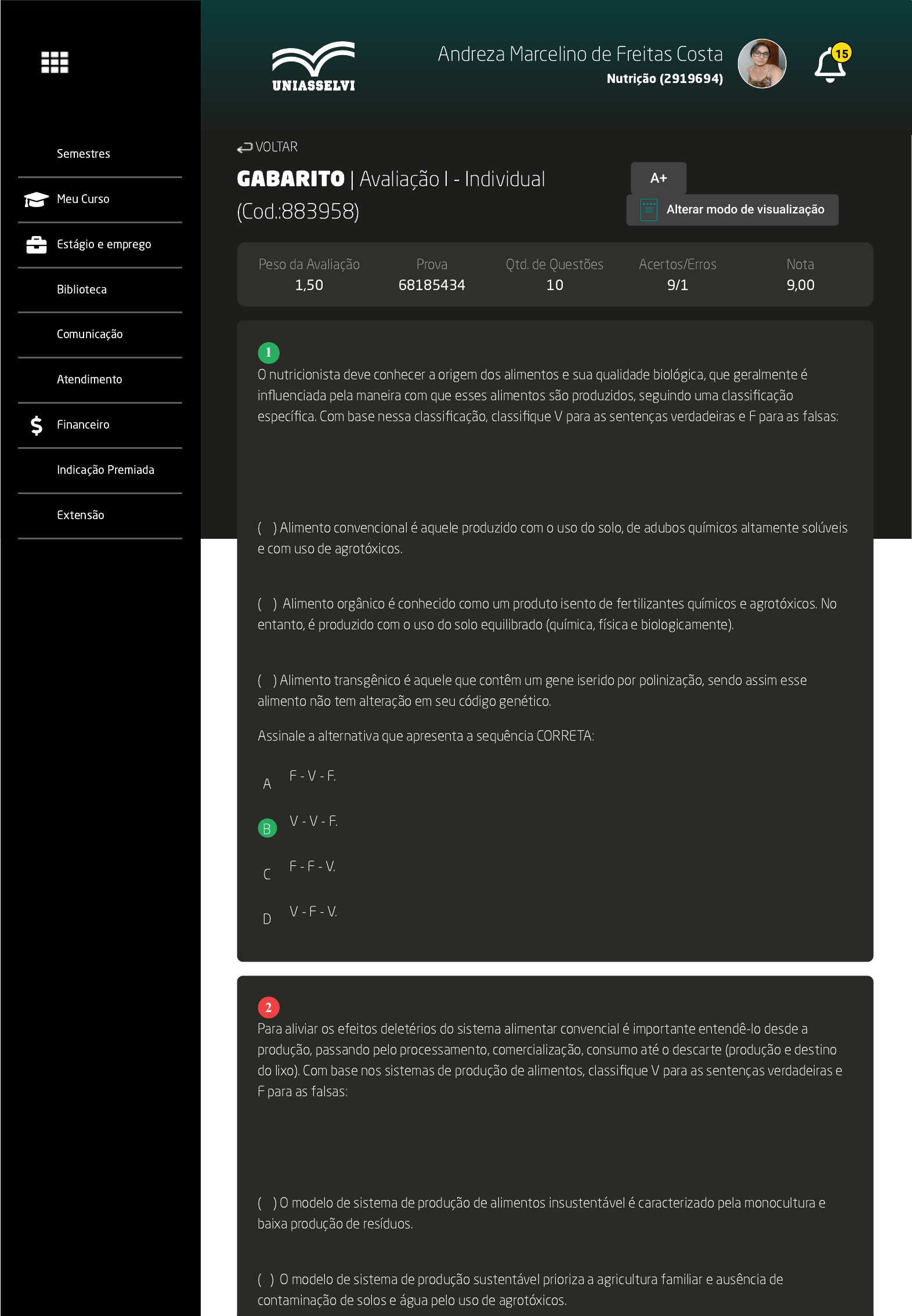The width and height of the screenshot is (912, 1316).
Task: Open the grid apps menu icon
Action: tap(55, 62)
